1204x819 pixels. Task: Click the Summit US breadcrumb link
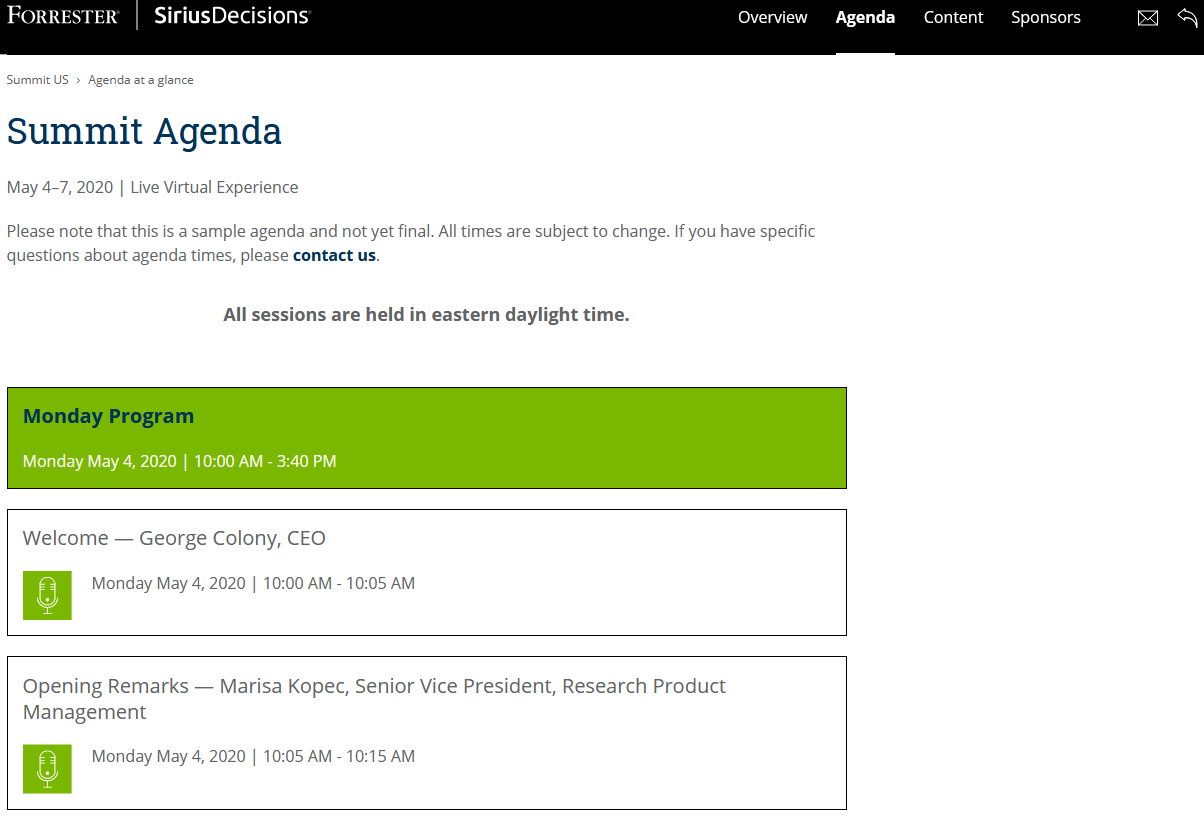click(x=37, y=80)
